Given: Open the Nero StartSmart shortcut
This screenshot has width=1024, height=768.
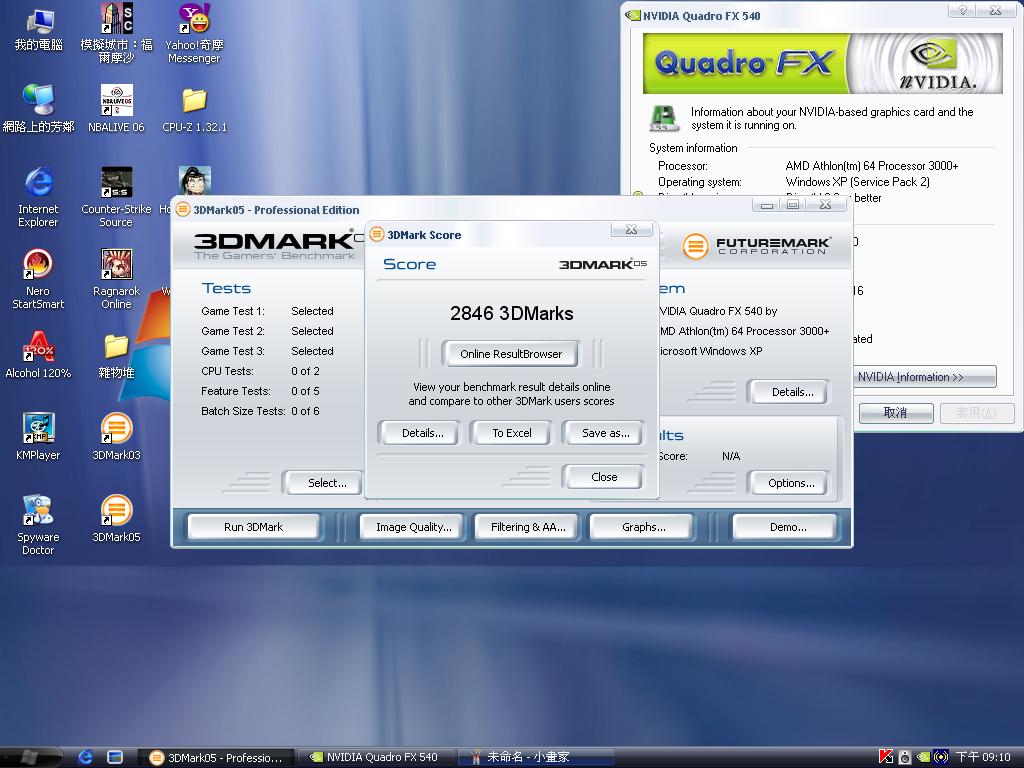Looking at the screenshot, I should coord(39,278).
